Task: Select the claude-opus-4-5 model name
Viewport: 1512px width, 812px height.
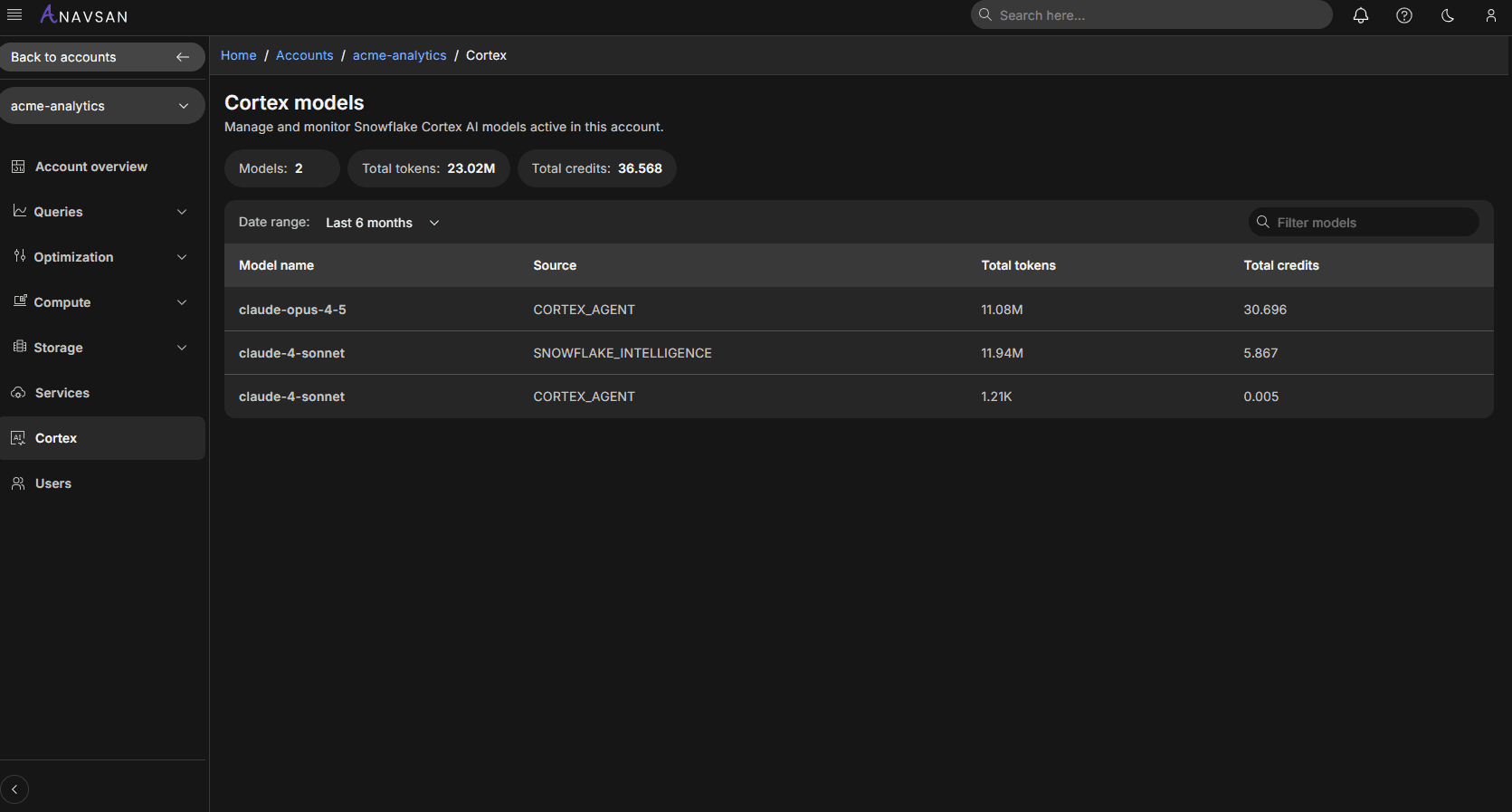Action: tap(292, 310)
